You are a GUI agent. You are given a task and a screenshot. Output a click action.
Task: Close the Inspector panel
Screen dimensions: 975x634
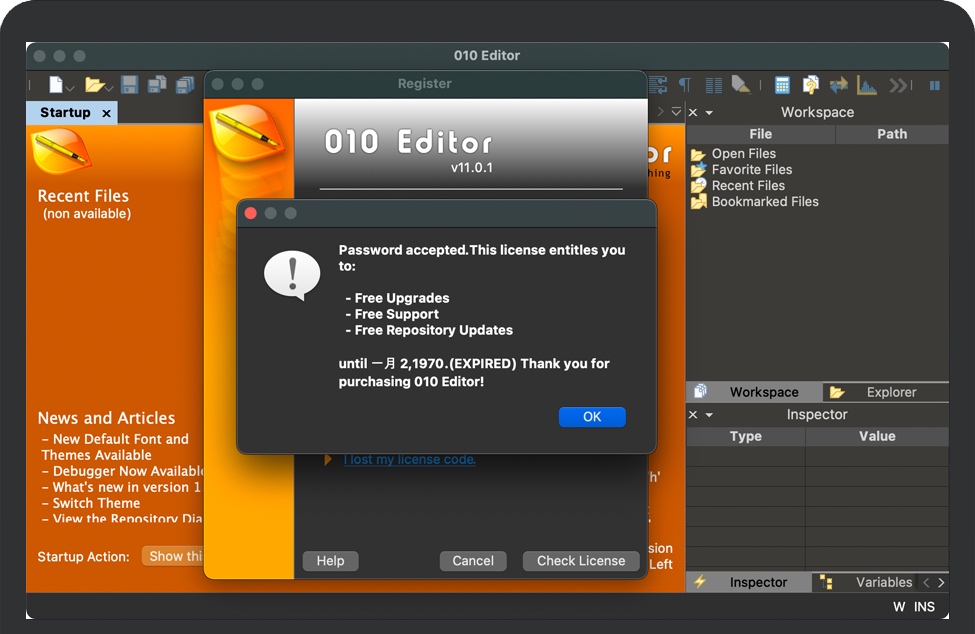click(x=693, y=415)
